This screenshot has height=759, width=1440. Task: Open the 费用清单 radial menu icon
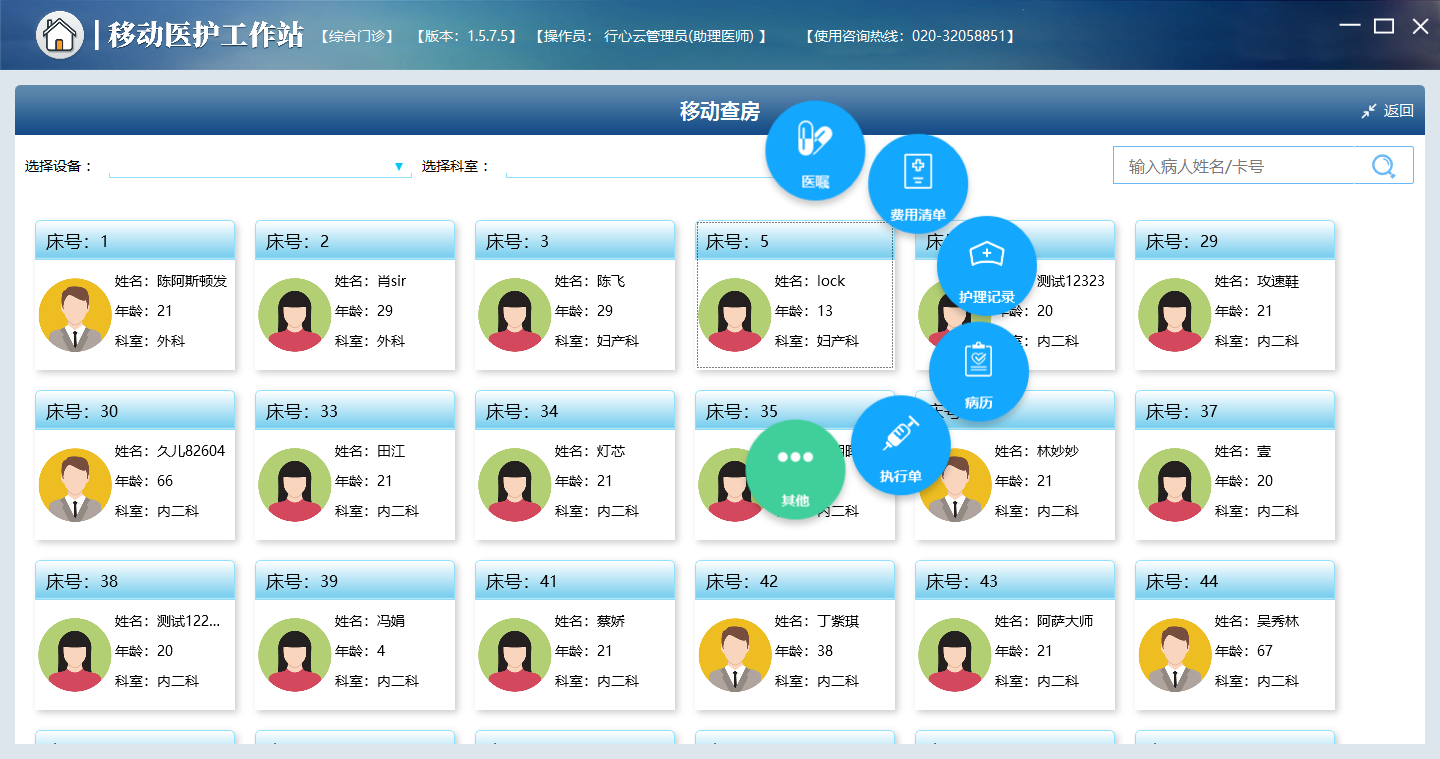pyautogui.click(x=918, y=183)
